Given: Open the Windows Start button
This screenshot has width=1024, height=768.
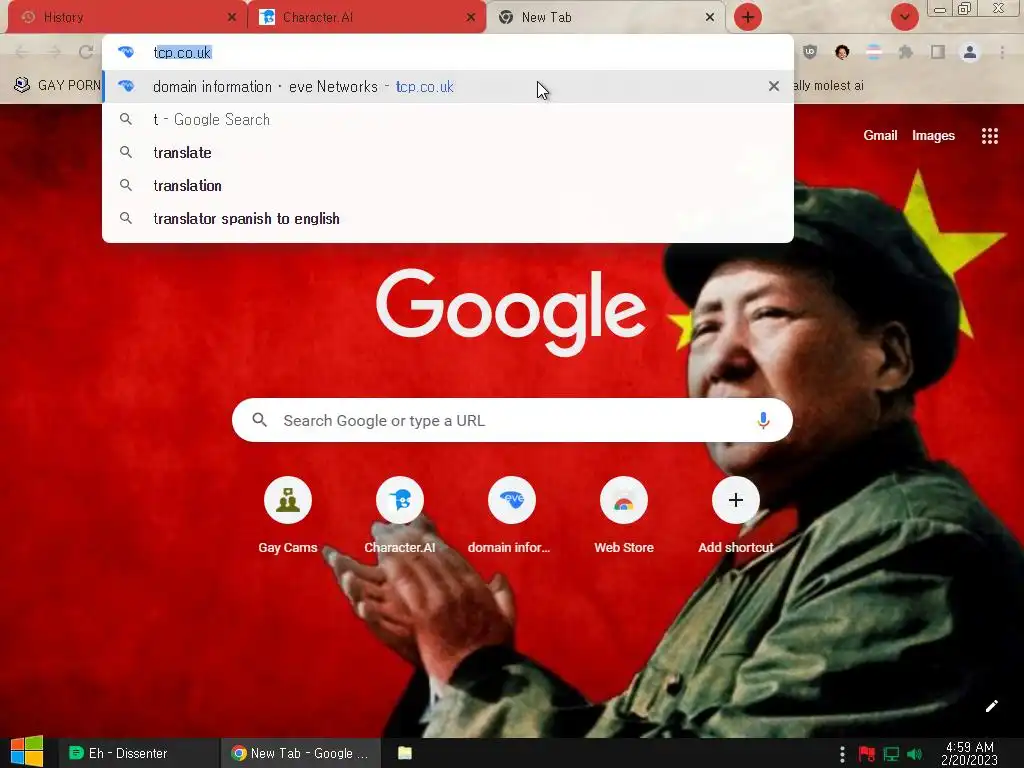Looking at the screenshot, I should pyautogui.click(x=27, y=752).
